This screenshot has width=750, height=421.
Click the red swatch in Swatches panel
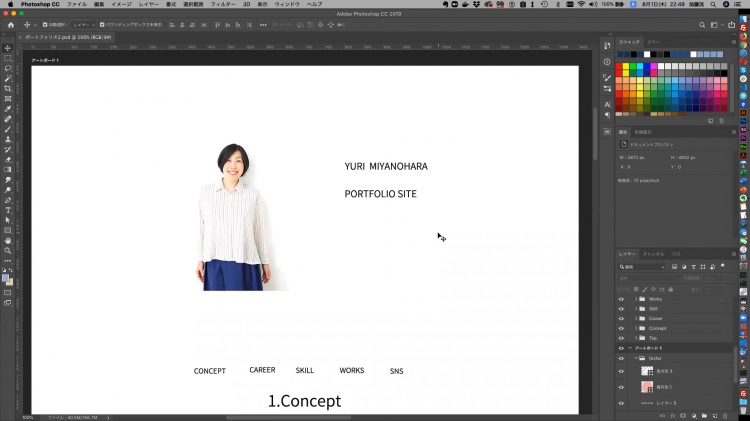click(620, 66)
